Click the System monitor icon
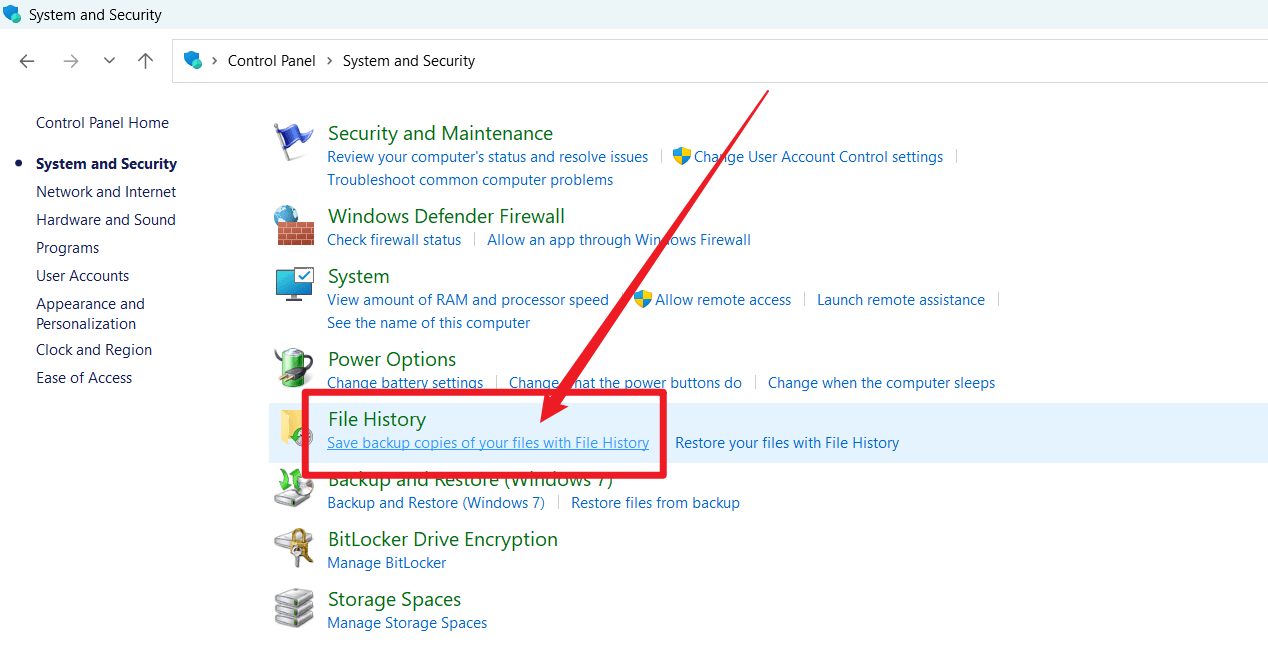 click(295, 285)
